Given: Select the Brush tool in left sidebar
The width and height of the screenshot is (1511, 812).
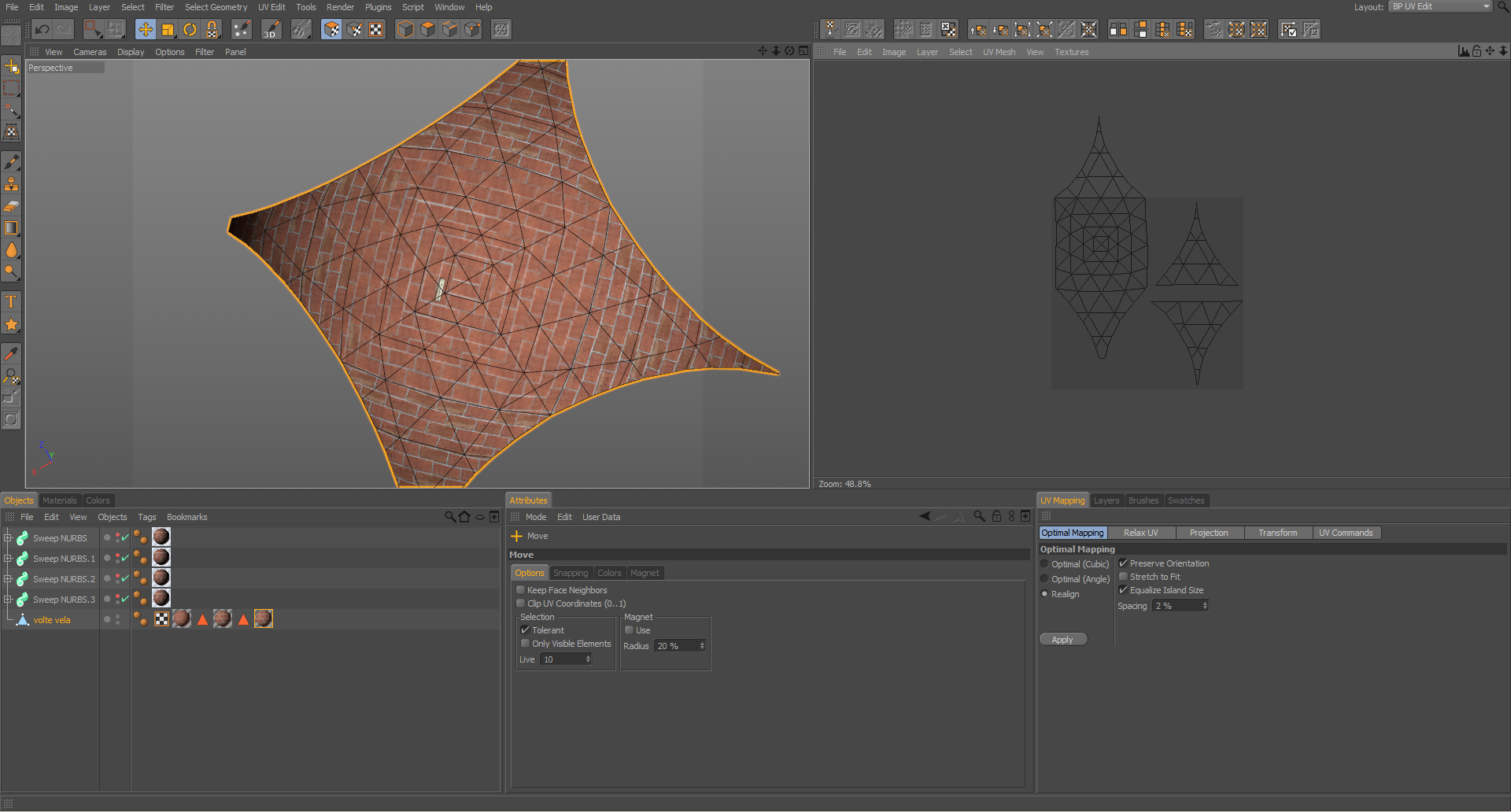Looking at the screenshot, I should coord(11,162).
